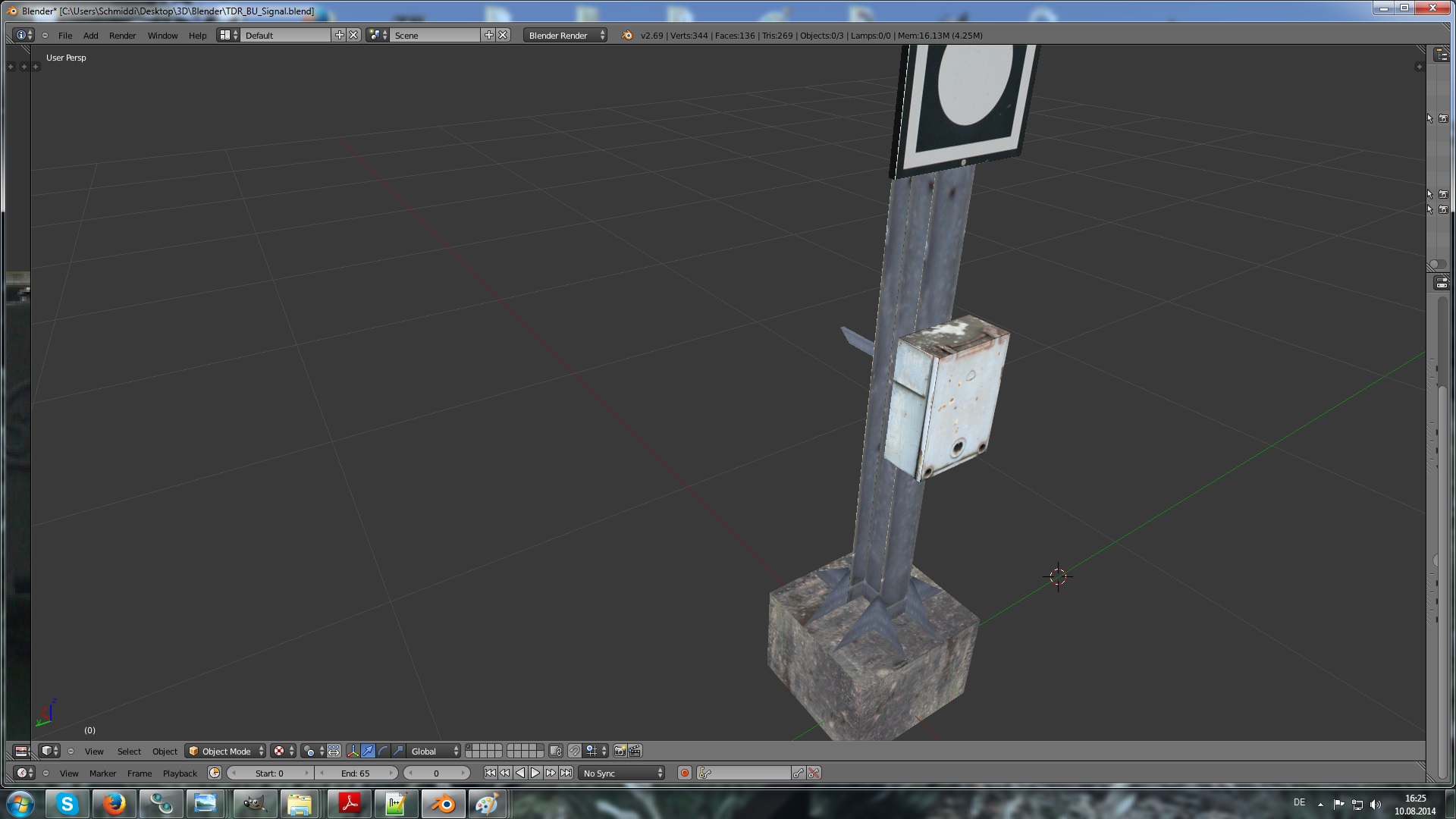Toggle manipulate center points option
The height and width of the screenshot is (819, 1456).
[334, 751]
